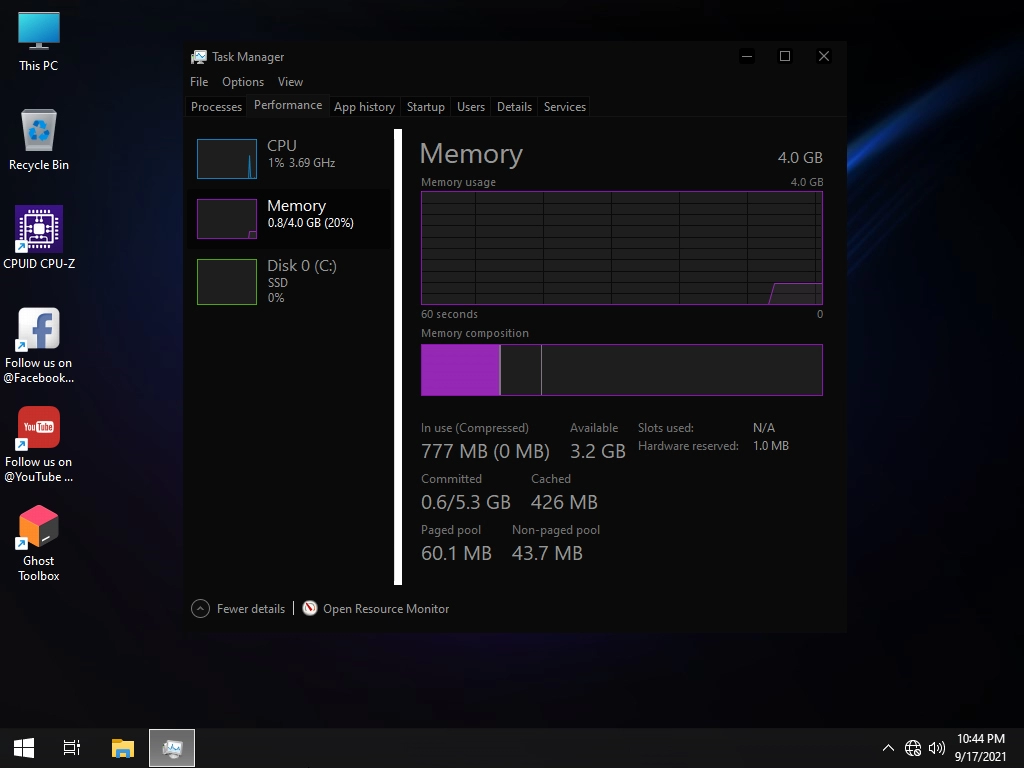This screenshot has width=1024, height=768.
Task: Open the Recycle Bin icon
Action: point(39,140)
